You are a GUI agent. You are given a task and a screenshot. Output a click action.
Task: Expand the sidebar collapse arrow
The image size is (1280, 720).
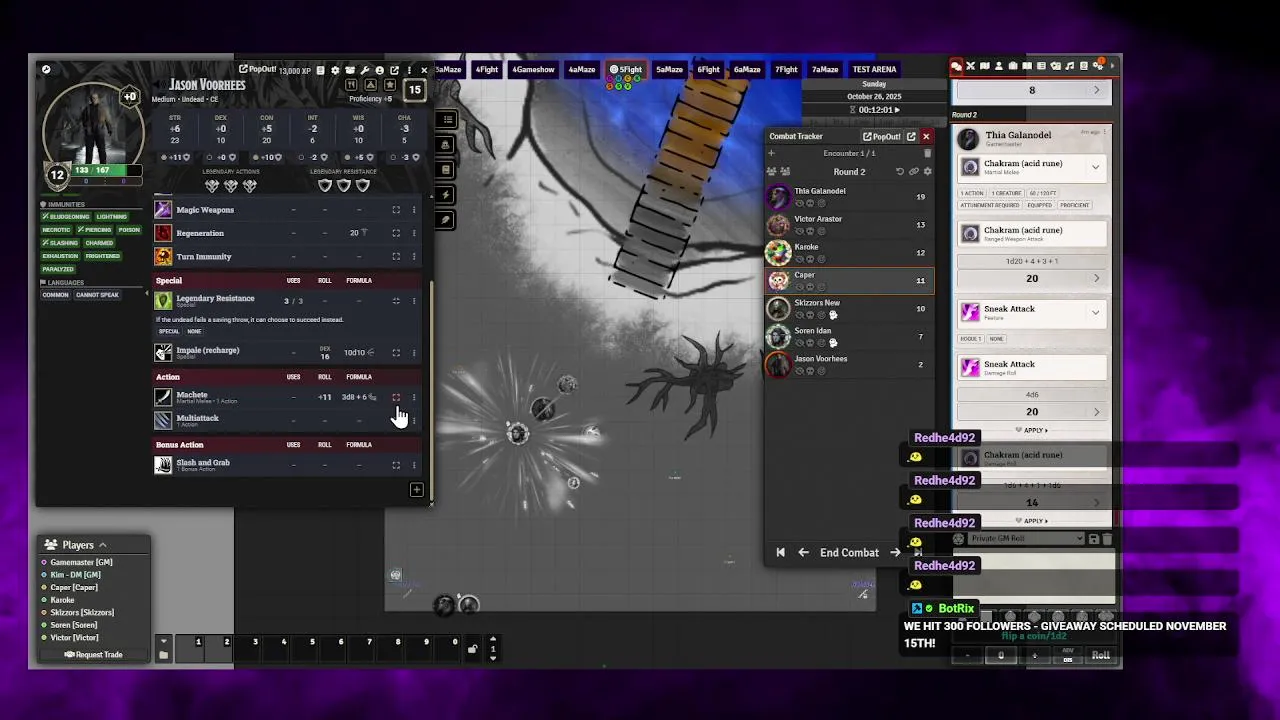1112,66
